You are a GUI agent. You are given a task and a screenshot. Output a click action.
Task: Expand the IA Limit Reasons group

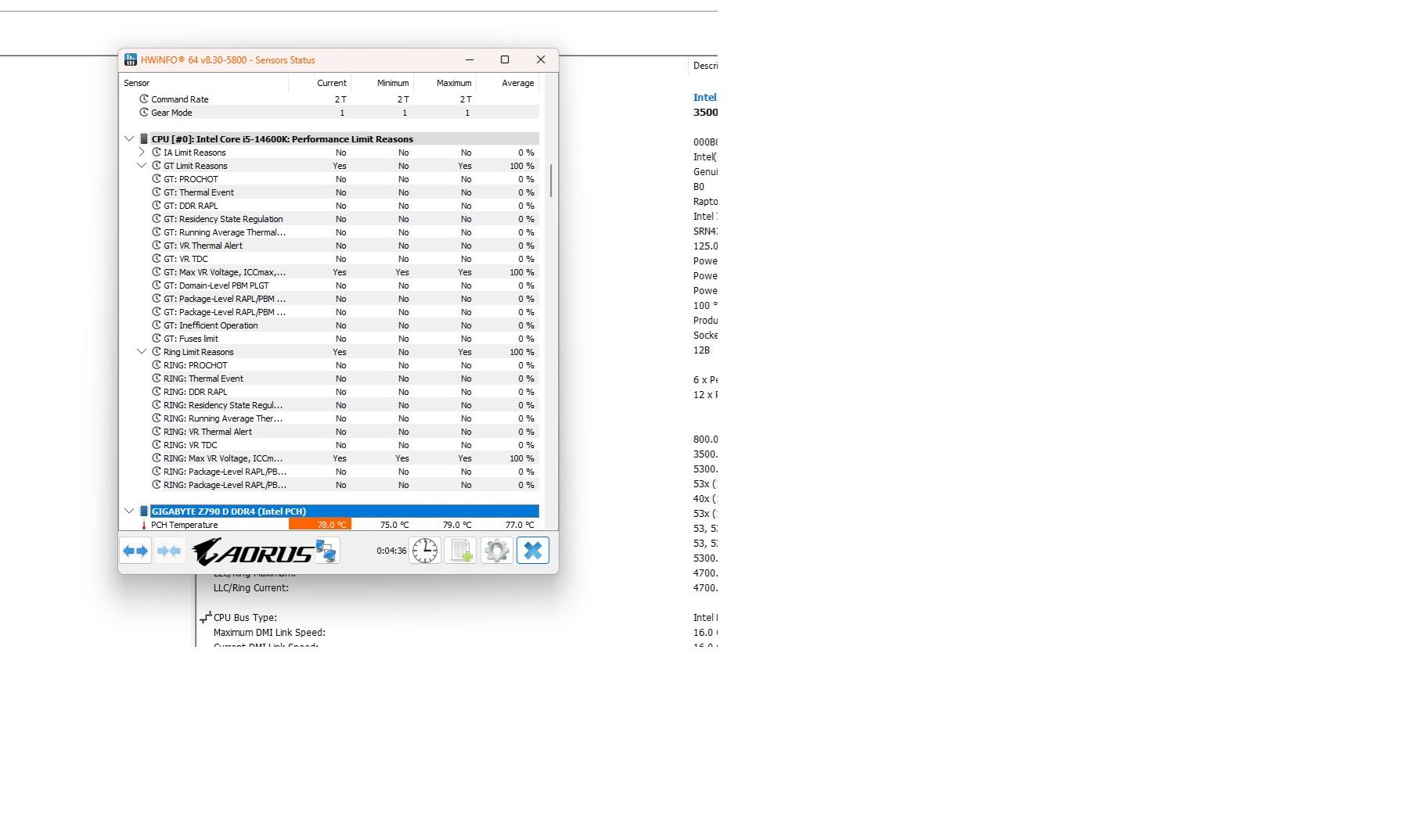pyautogui.click(x=142, y=153)
